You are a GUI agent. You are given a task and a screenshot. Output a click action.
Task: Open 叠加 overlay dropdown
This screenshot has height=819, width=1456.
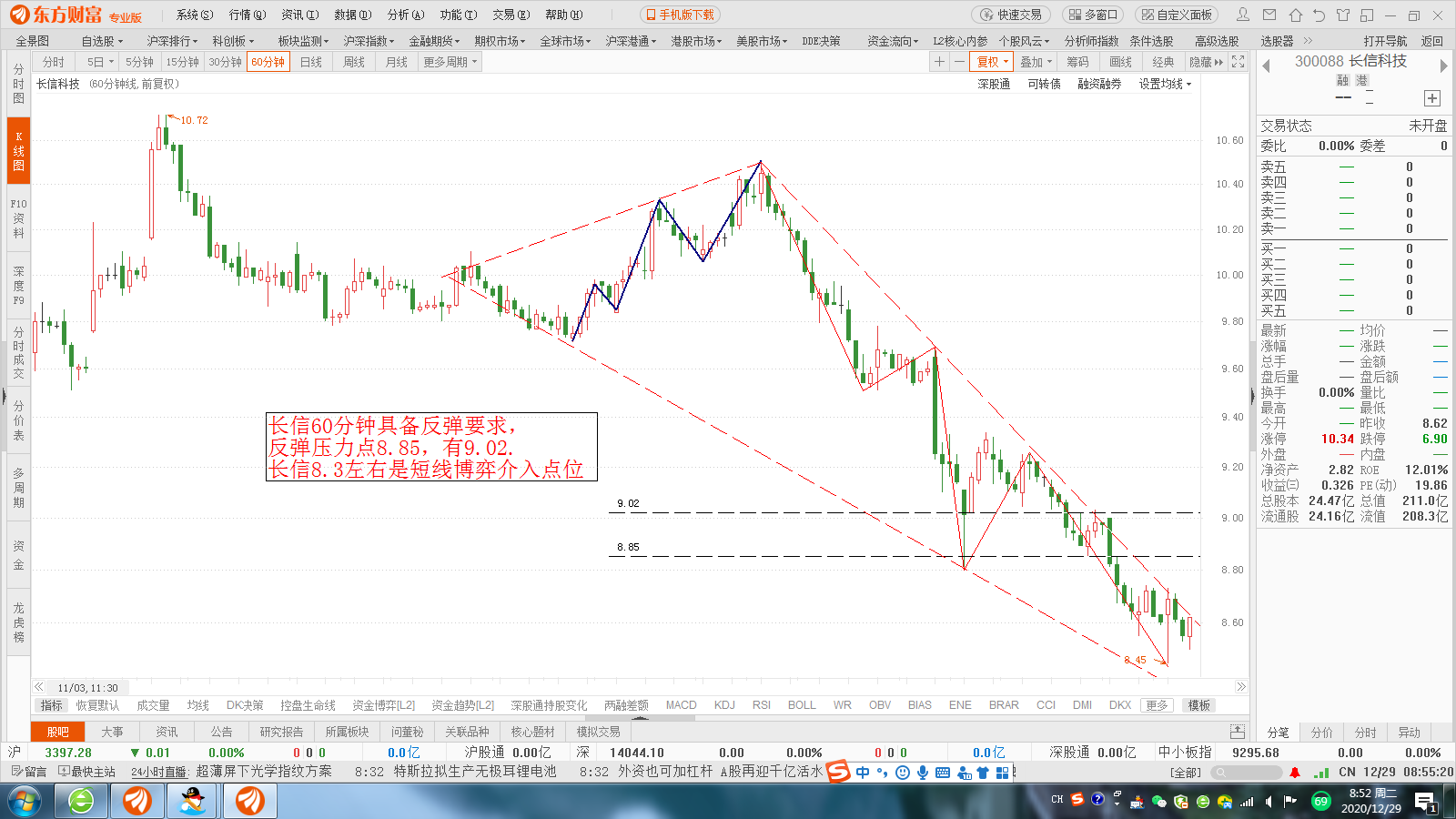click(x=1036, y=62)
